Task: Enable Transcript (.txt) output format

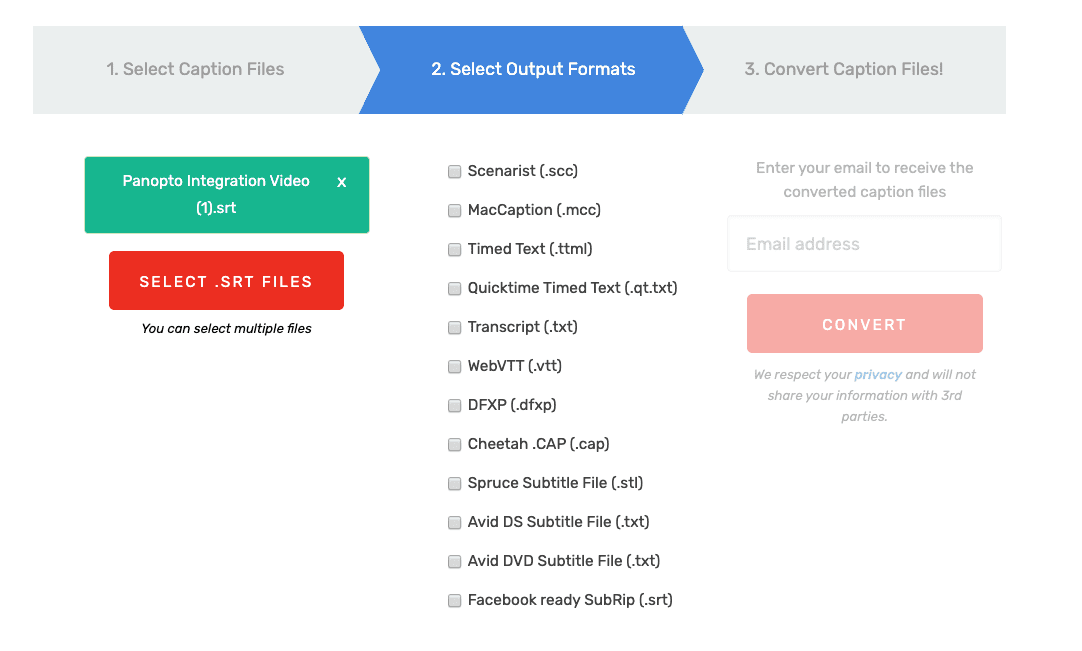Action: (x=455, y=328)
